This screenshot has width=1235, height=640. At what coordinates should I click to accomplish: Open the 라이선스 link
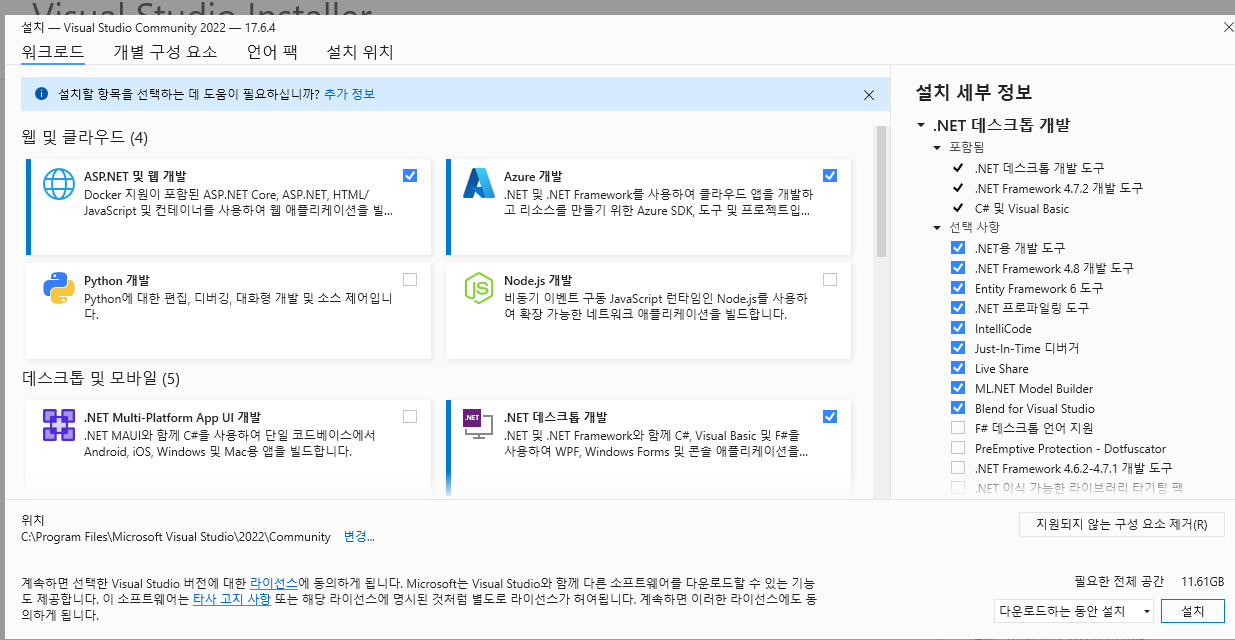click(273, 582)
